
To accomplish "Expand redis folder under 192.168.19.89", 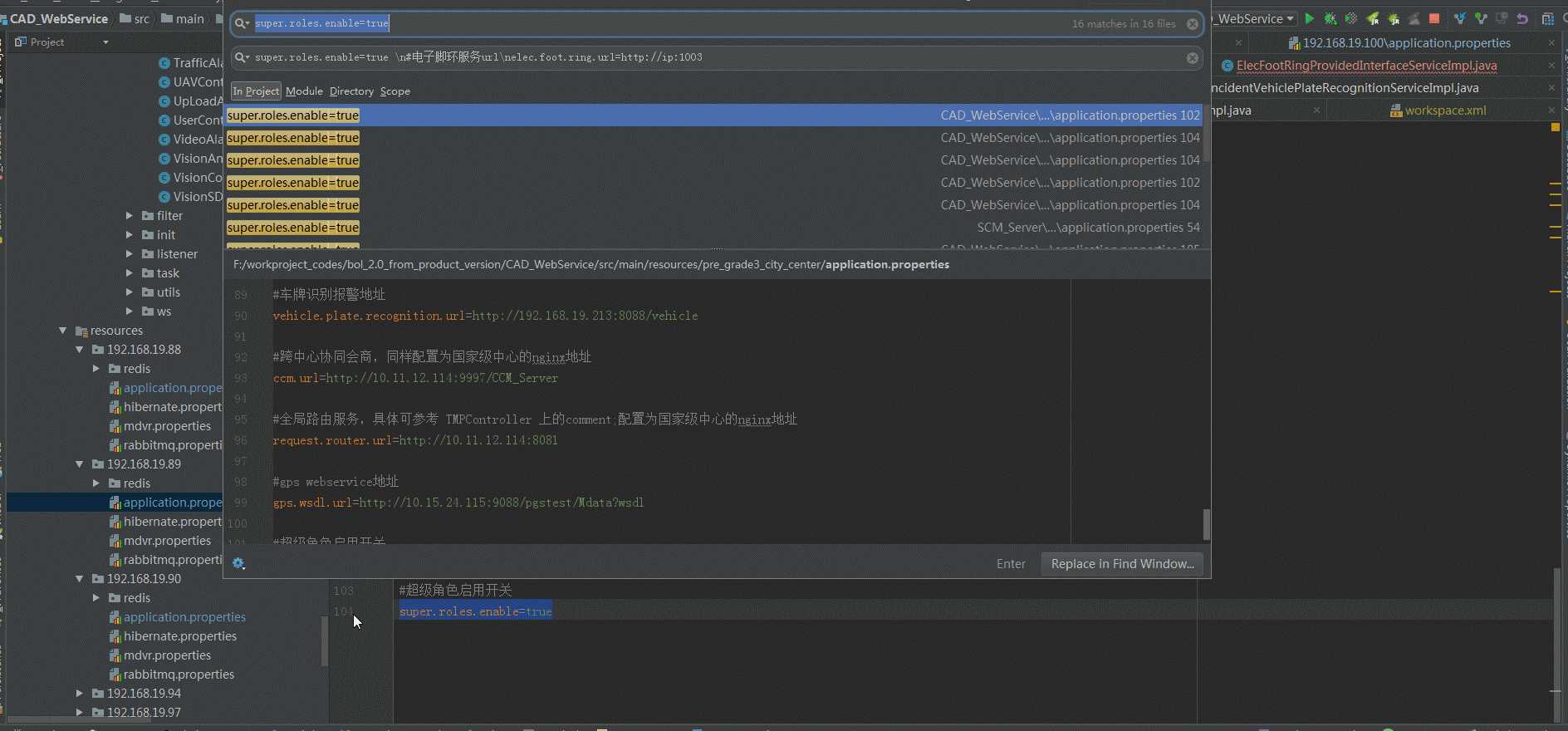I will click(96, 483).
